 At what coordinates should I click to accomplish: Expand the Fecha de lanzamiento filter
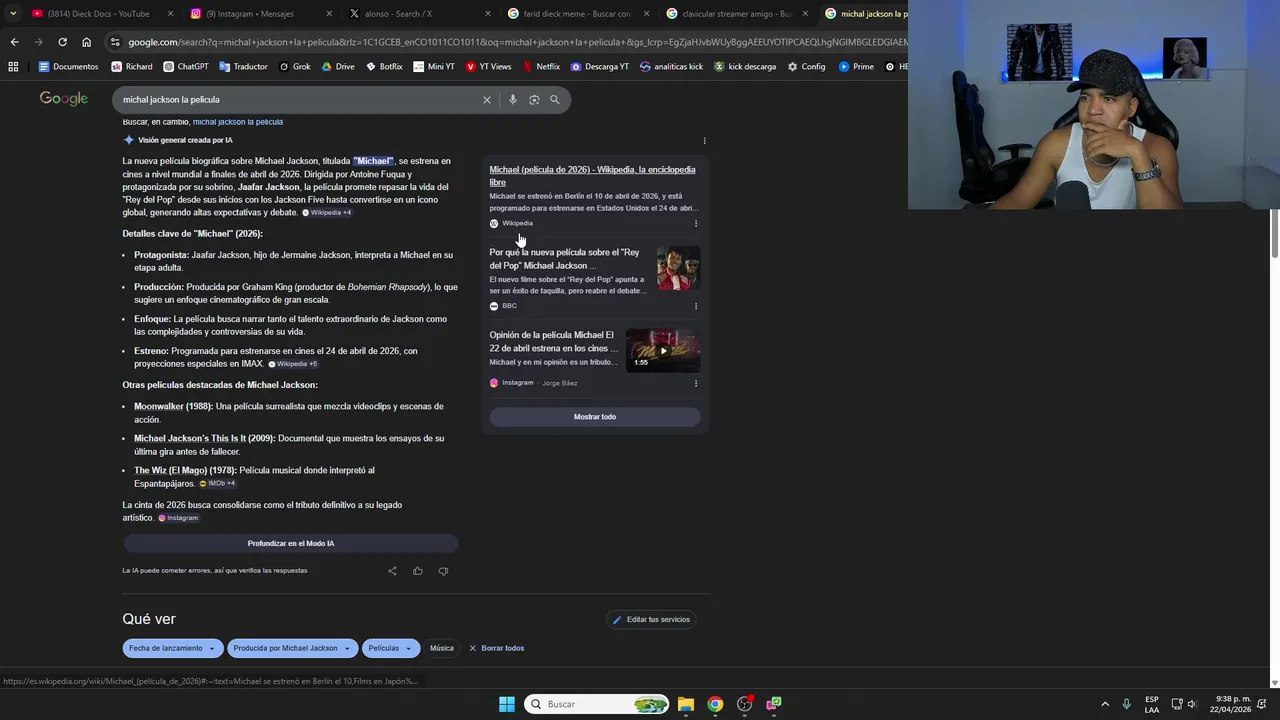(x=171, y=648)
